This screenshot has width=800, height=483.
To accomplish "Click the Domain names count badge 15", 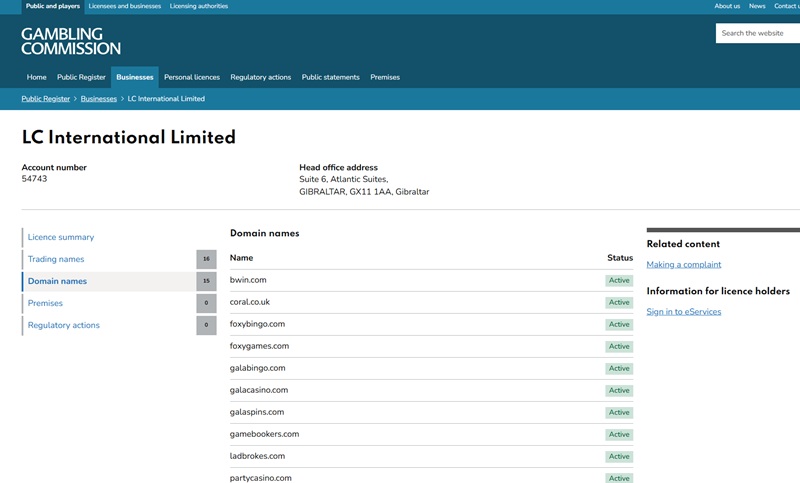I will pos(206,281).
